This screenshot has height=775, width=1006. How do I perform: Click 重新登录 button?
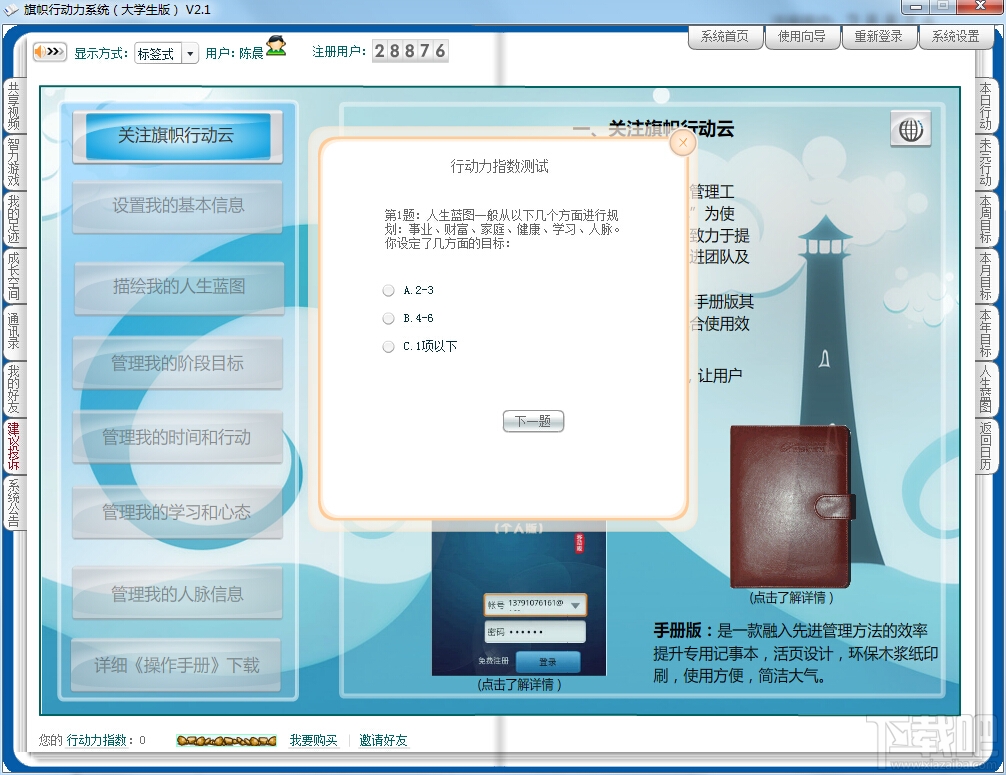coord(879,37)
